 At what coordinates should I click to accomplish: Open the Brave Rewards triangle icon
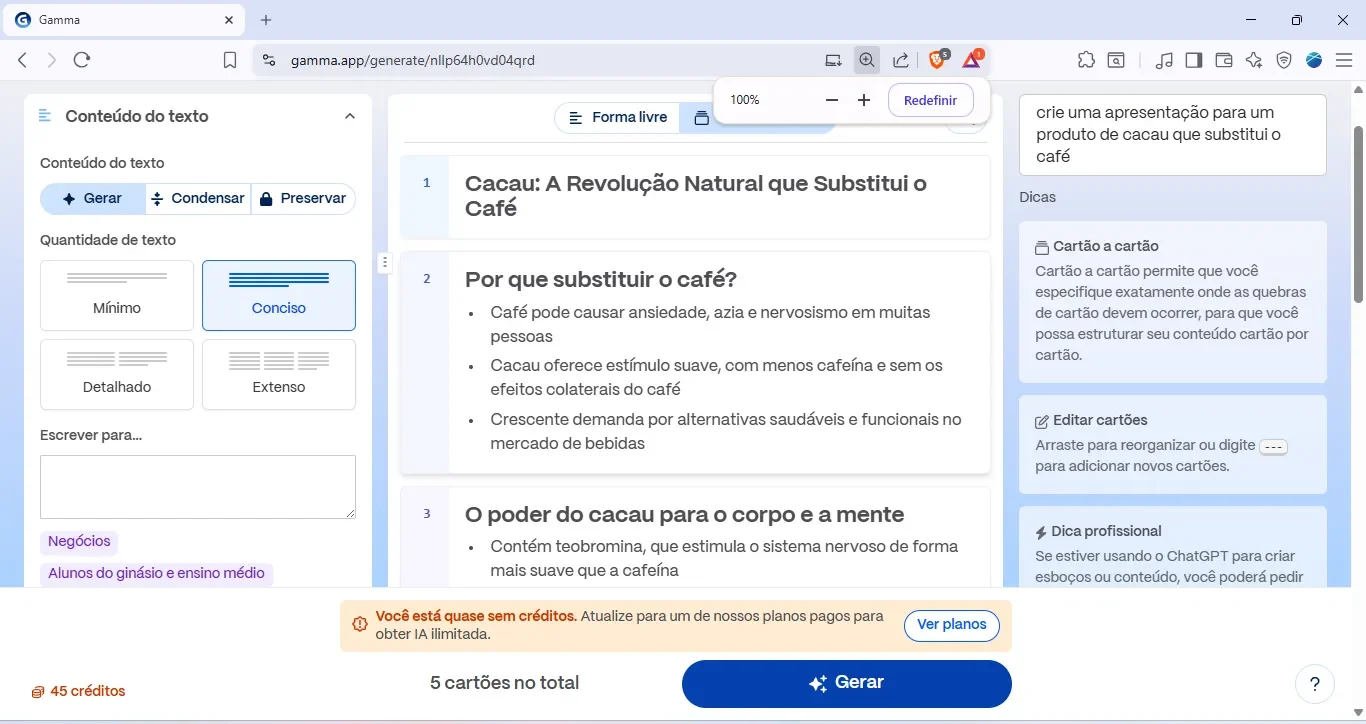click(x=973, y=60)
